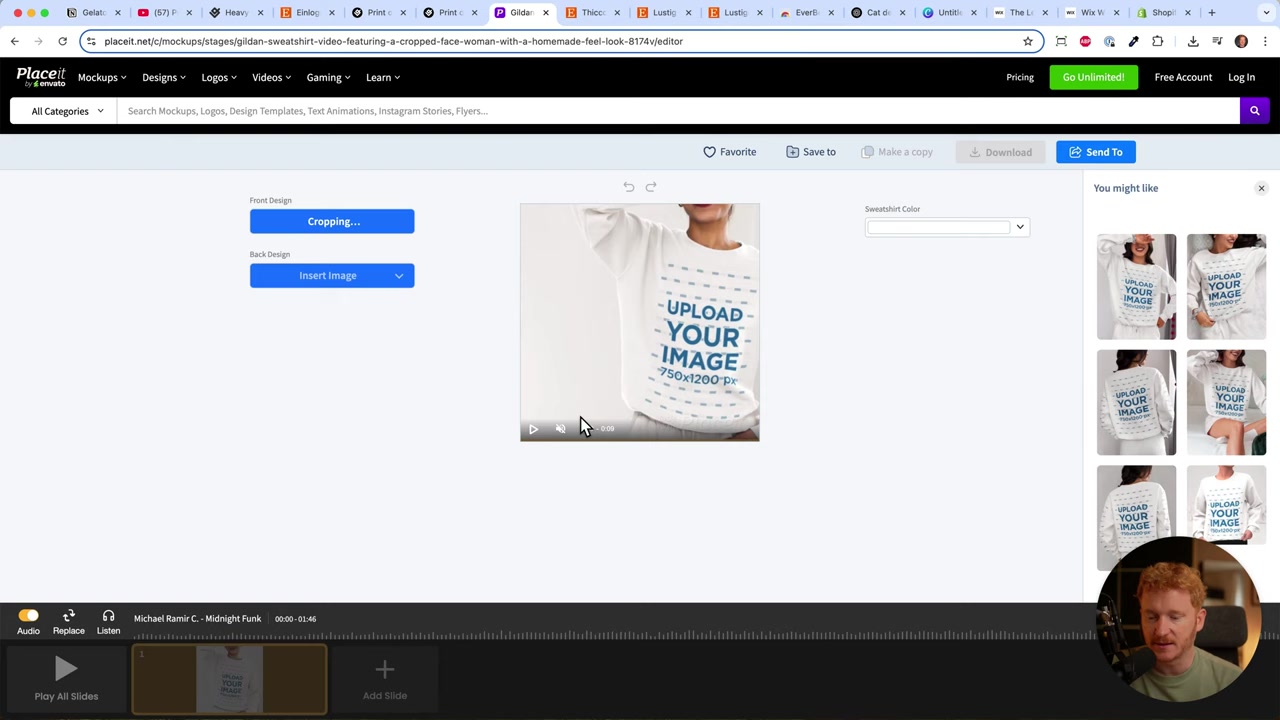Expand the Designs menu

tap(164, 77)
